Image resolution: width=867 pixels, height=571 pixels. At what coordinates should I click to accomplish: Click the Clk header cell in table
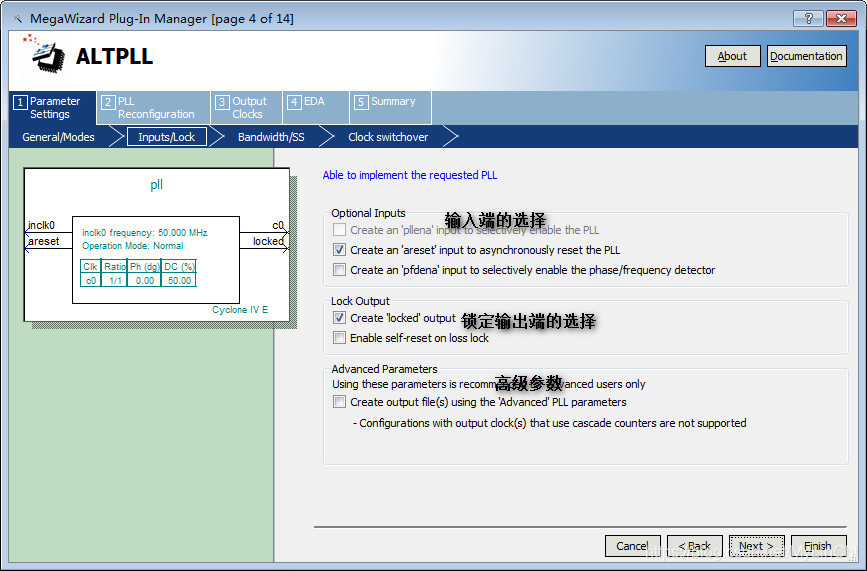pyautogui.click(x=90, y=266)
